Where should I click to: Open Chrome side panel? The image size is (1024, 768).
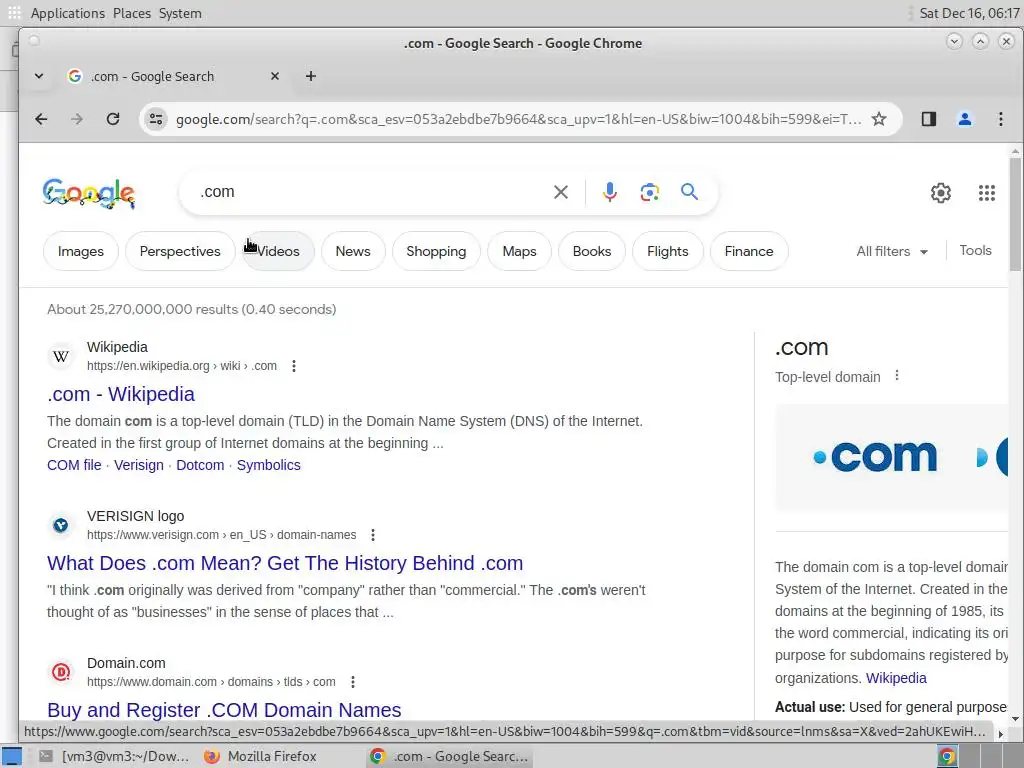click(929, 119)
